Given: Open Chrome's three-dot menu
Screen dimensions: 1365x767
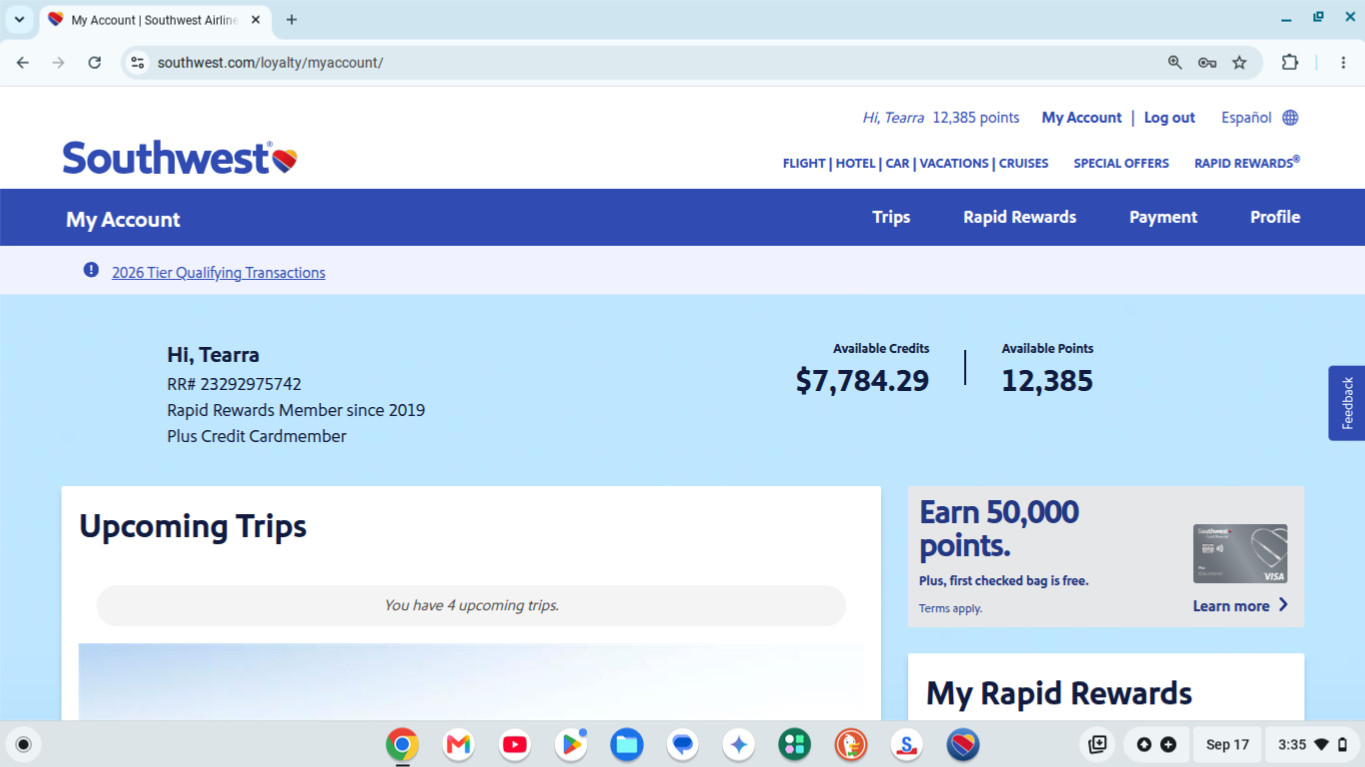Looking at the screenshot, I should (1342, 62).
